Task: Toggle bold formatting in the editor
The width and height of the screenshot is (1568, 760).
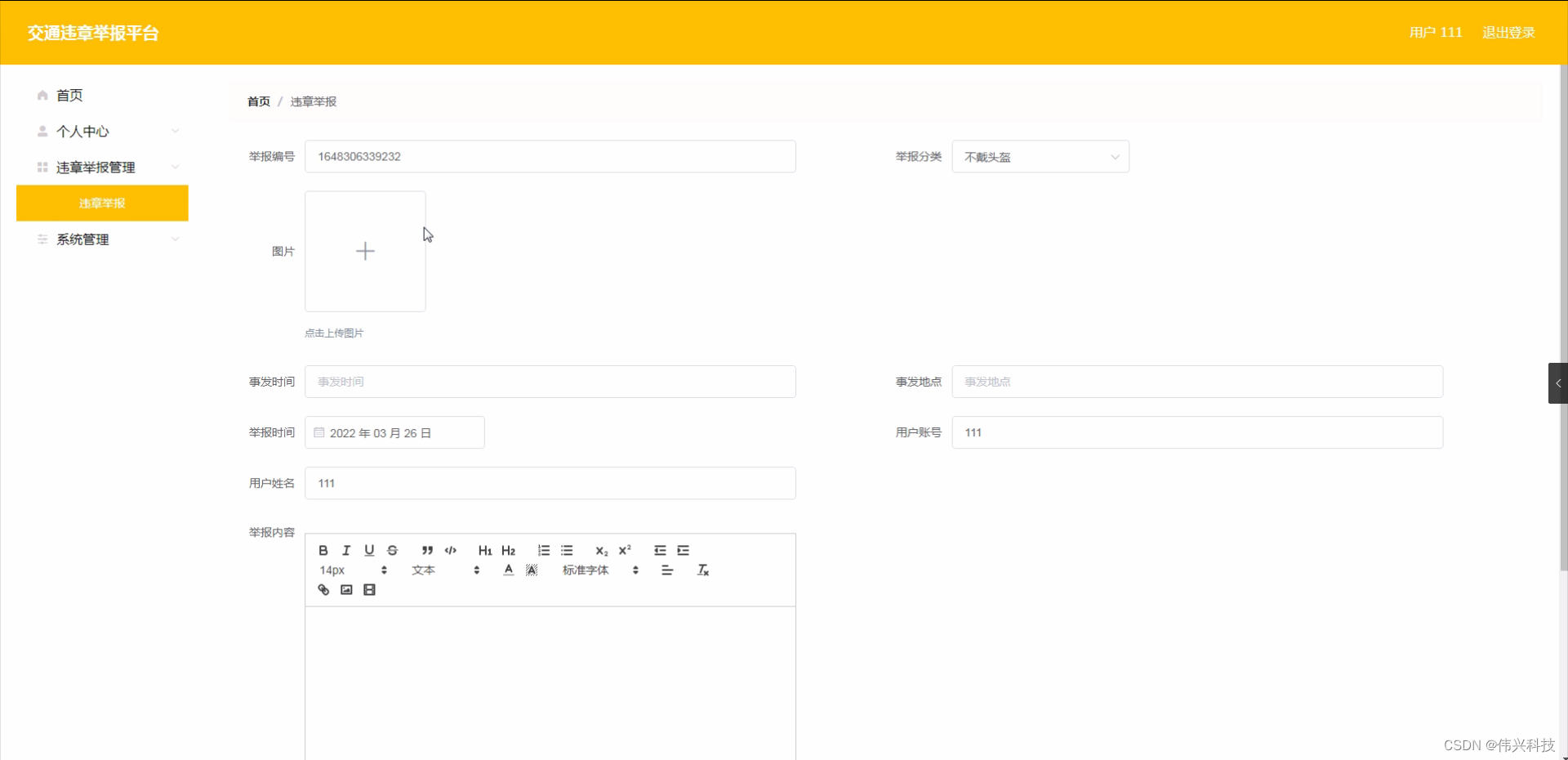Action: pos(323,550)
